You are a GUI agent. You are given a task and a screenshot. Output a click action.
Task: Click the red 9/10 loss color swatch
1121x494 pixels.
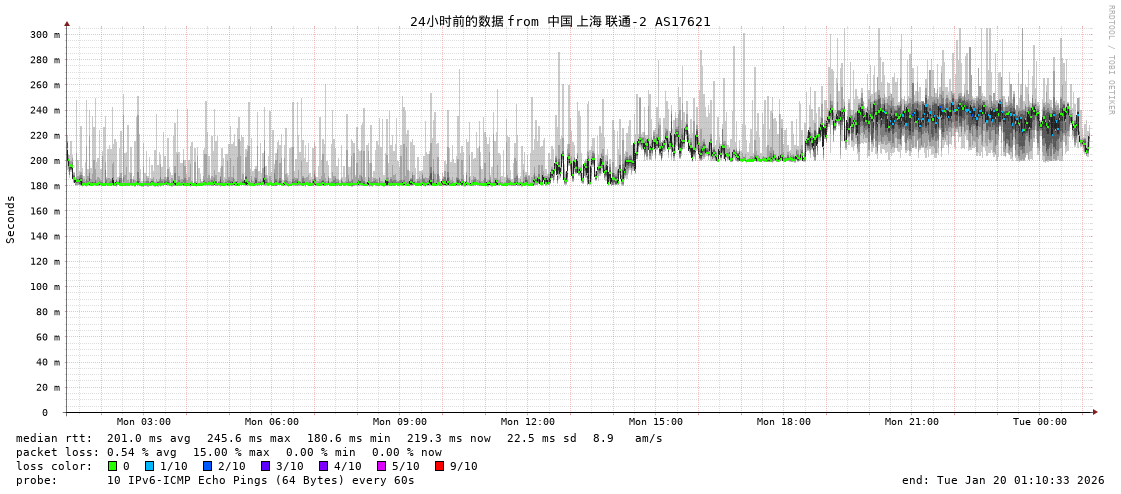click(x=440, y=466)
